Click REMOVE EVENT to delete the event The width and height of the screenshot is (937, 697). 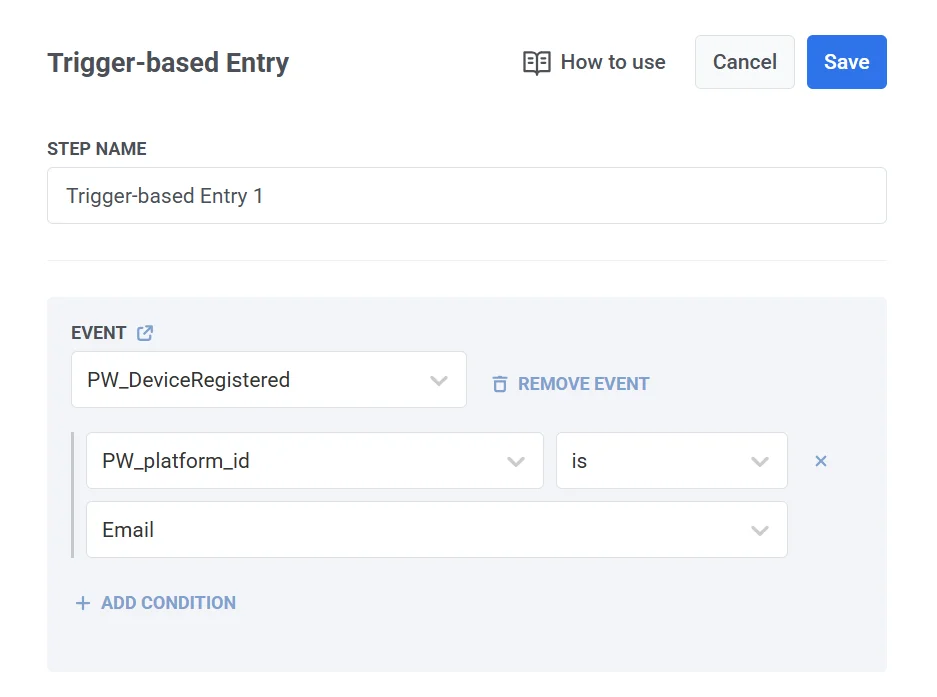click(584, 383)
